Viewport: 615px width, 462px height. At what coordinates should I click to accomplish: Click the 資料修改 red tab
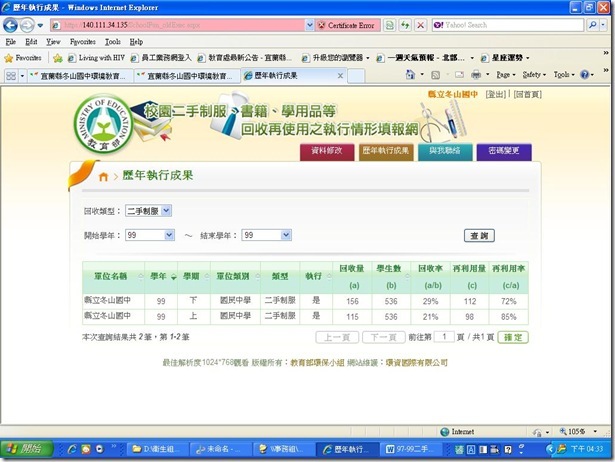coord(327,151)
